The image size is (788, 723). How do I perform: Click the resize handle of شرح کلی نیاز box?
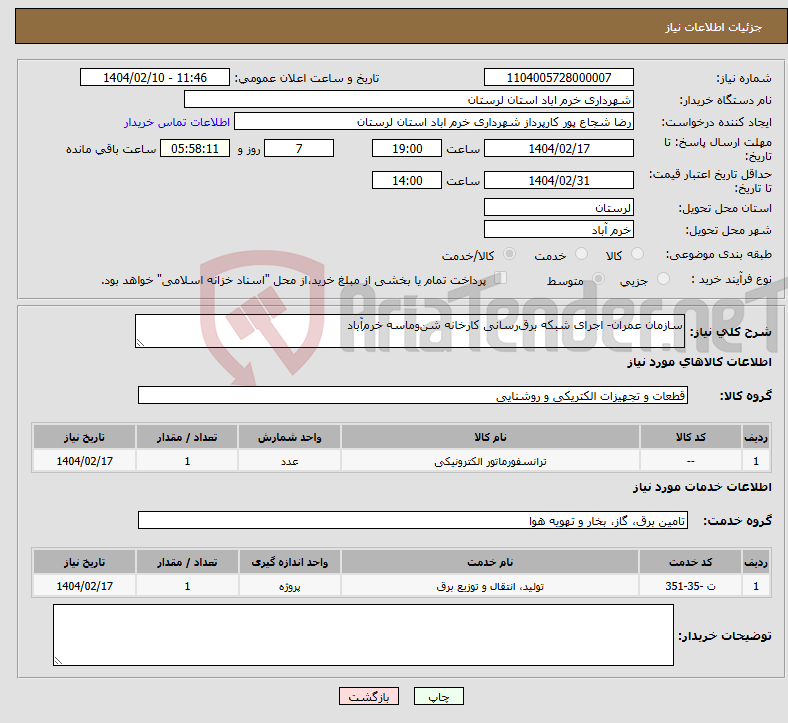coord(140,343)
